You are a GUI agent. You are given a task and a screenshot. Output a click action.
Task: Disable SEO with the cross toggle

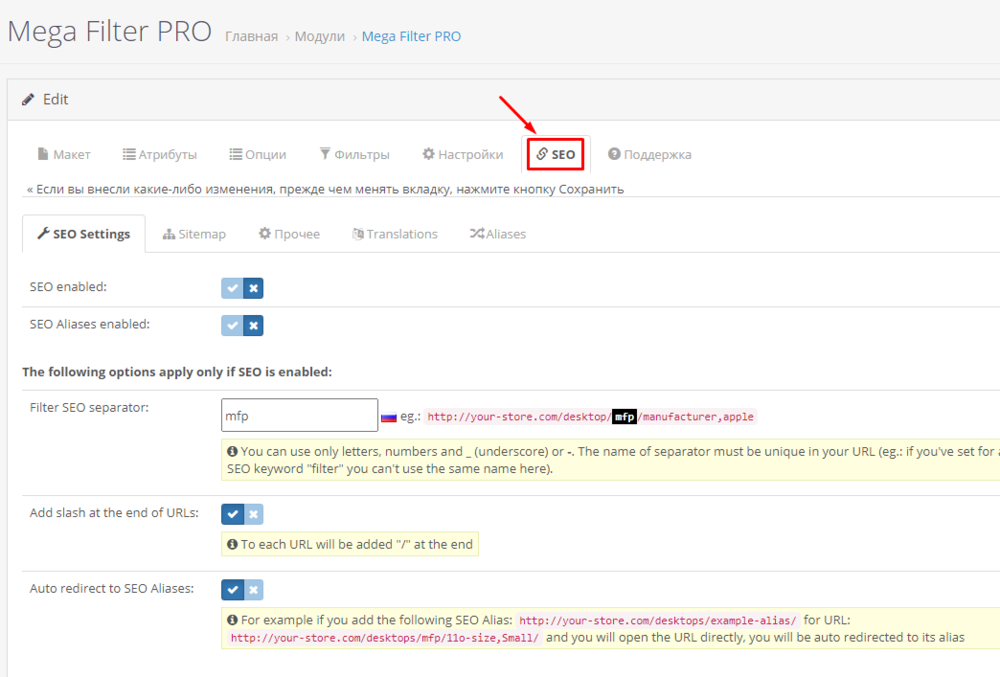253,288
